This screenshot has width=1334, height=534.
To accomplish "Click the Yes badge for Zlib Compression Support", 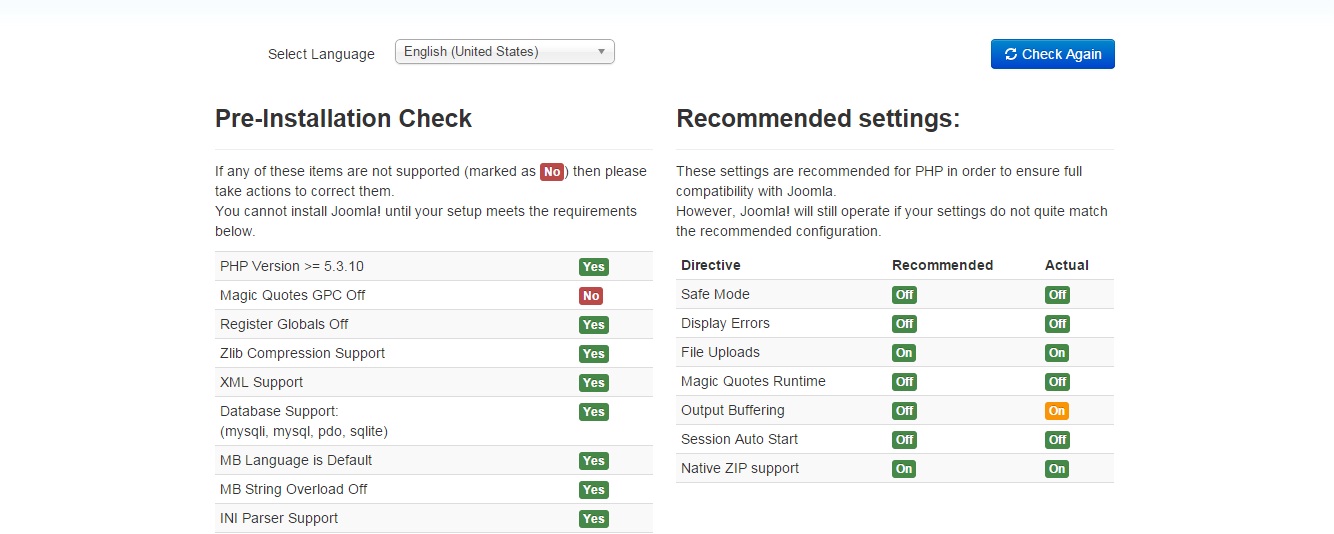I will coord(593,354).
